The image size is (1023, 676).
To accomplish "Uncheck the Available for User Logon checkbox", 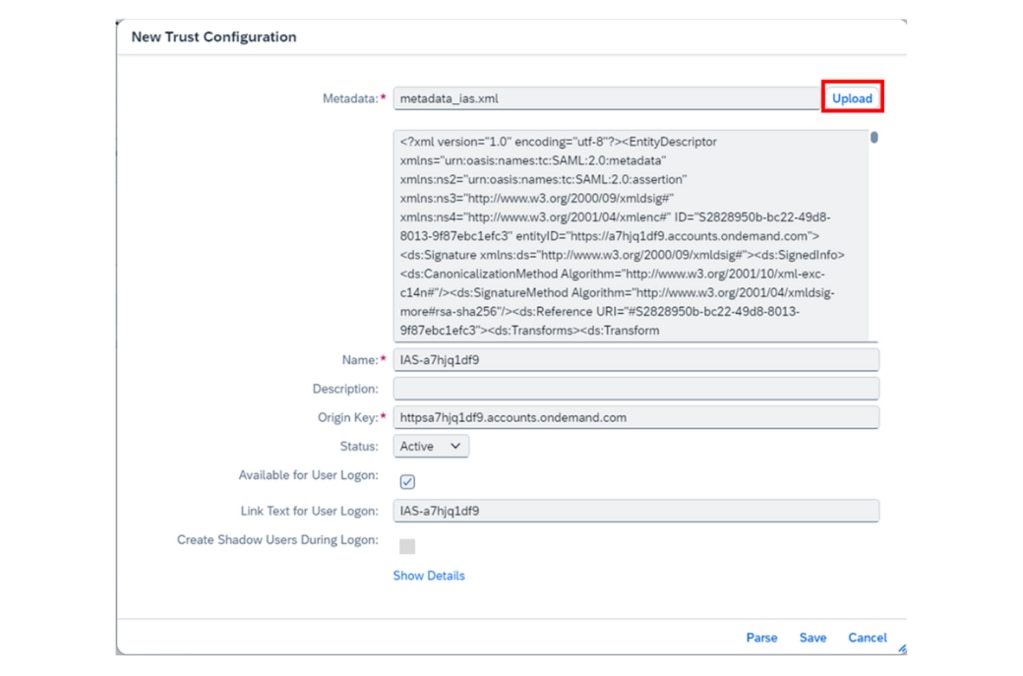I will (407, 482).
